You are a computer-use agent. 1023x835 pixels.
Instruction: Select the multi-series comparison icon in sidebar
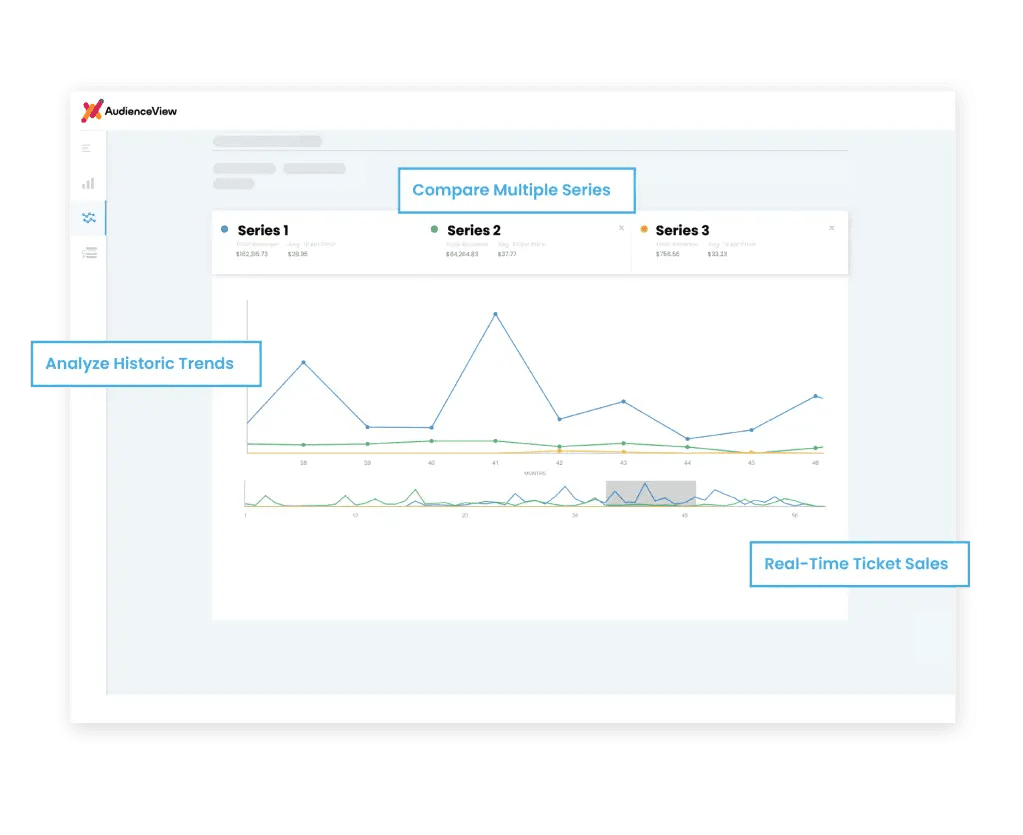89,217
